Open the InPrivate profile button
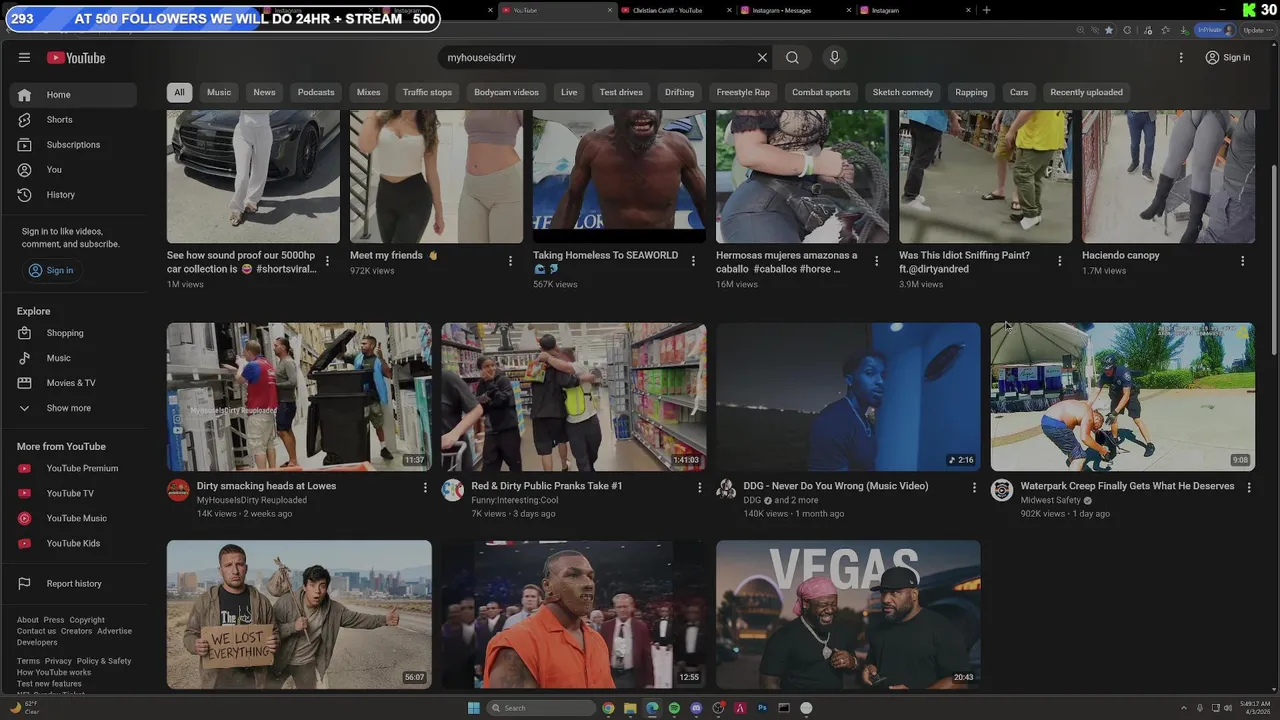 (1215, 30)
